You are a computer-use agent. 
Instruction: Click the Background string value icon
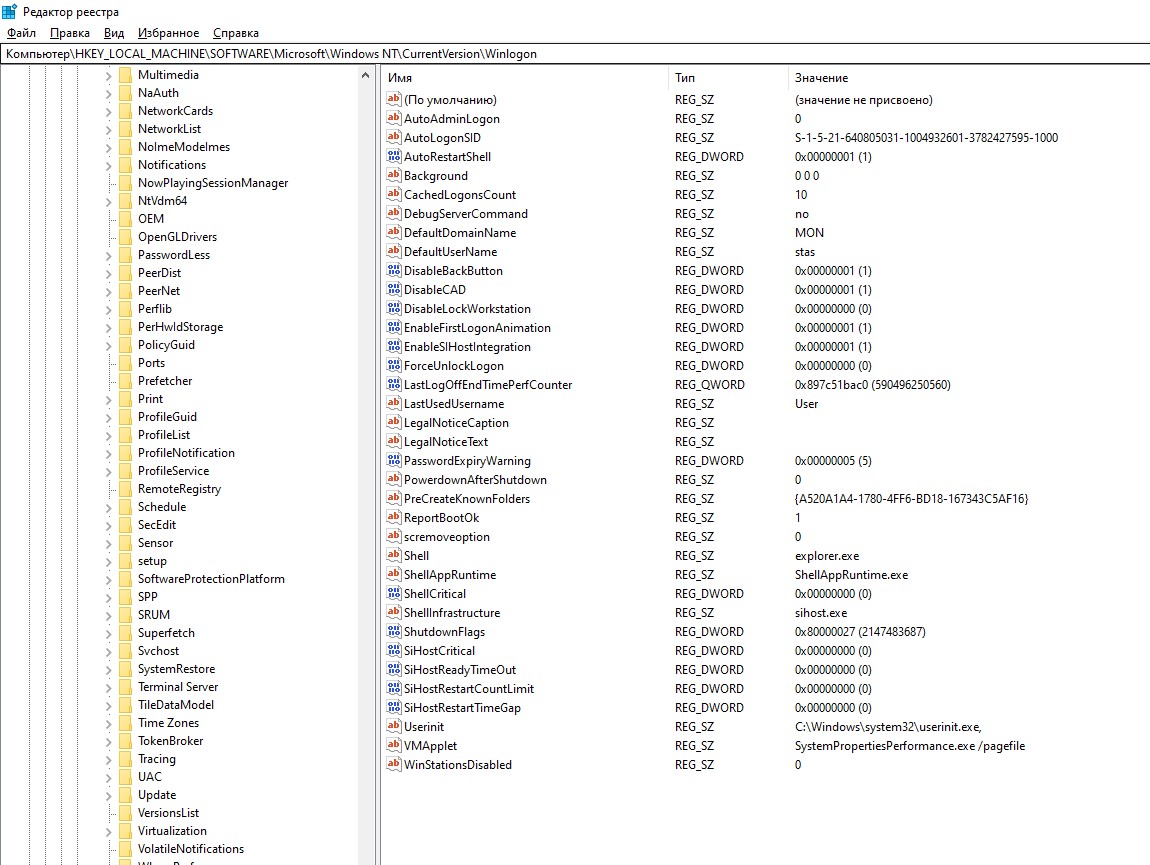click(394, 175)
